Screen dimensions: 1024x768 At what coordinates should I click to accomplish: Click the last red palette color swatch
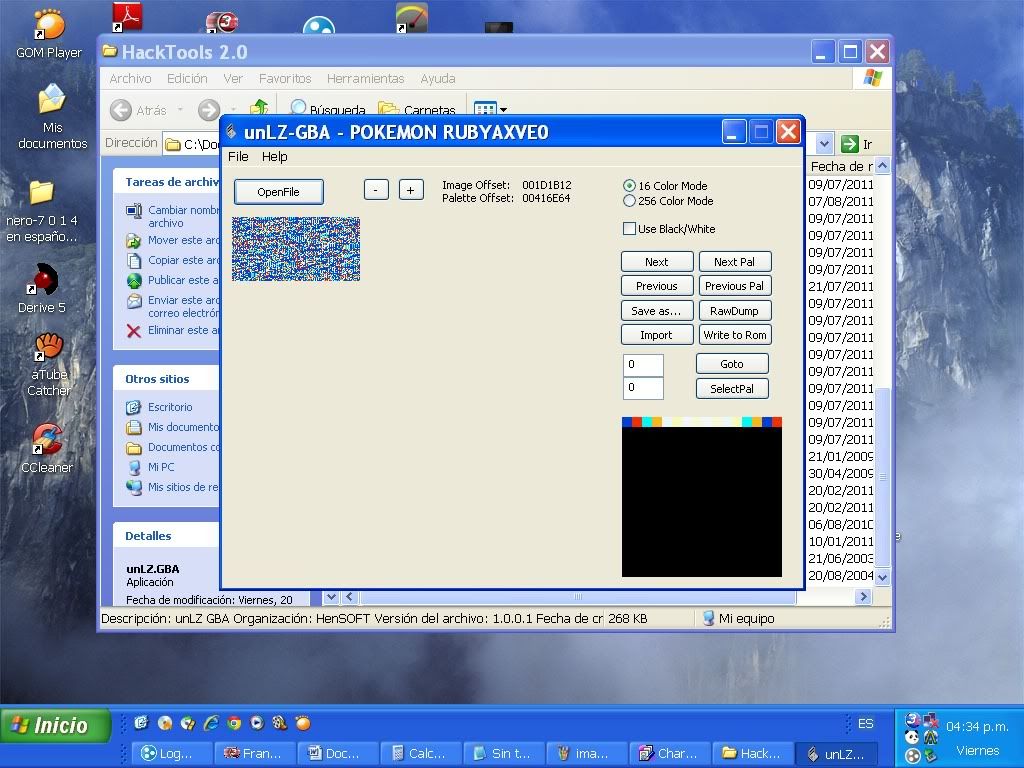(x=777, y=422)
